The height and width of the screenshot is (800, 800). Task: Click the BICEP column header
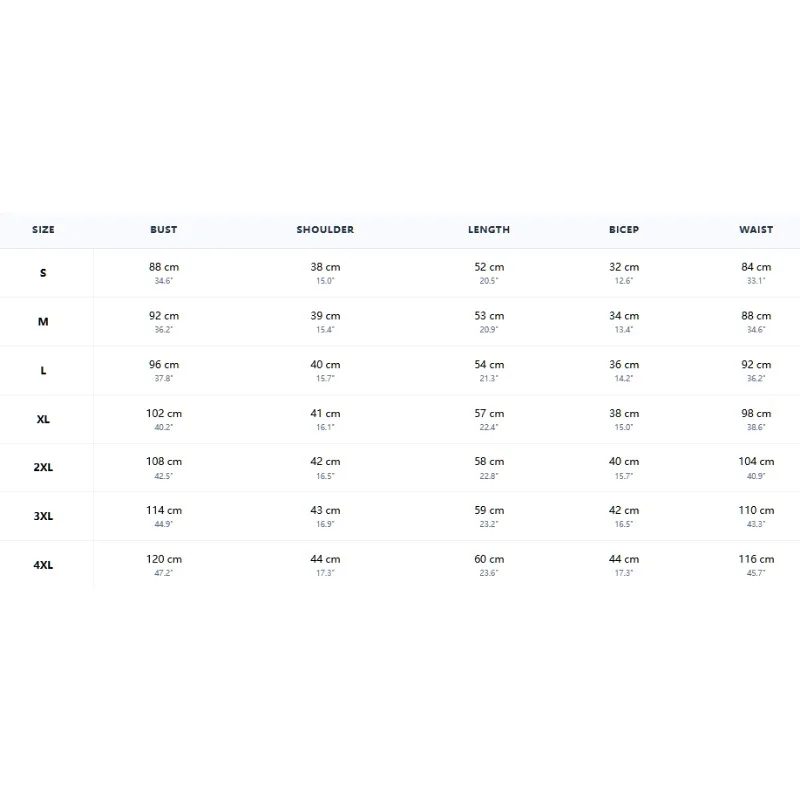[623, 230]
